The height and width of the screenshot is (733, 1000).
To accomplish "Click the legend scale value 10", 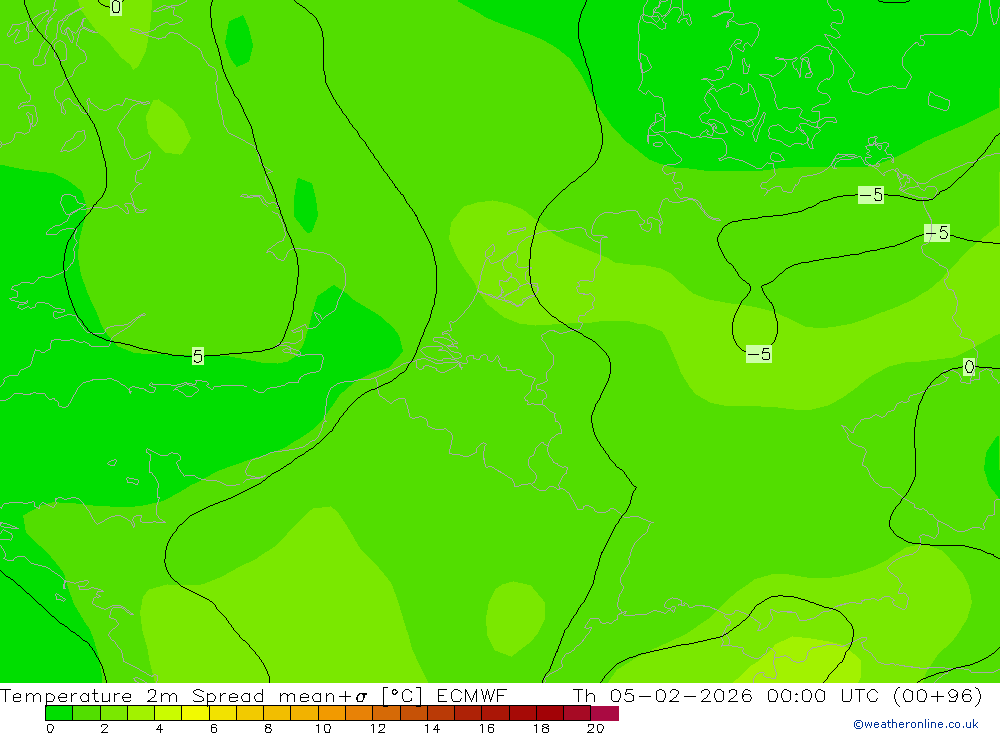I will (323, 728).
